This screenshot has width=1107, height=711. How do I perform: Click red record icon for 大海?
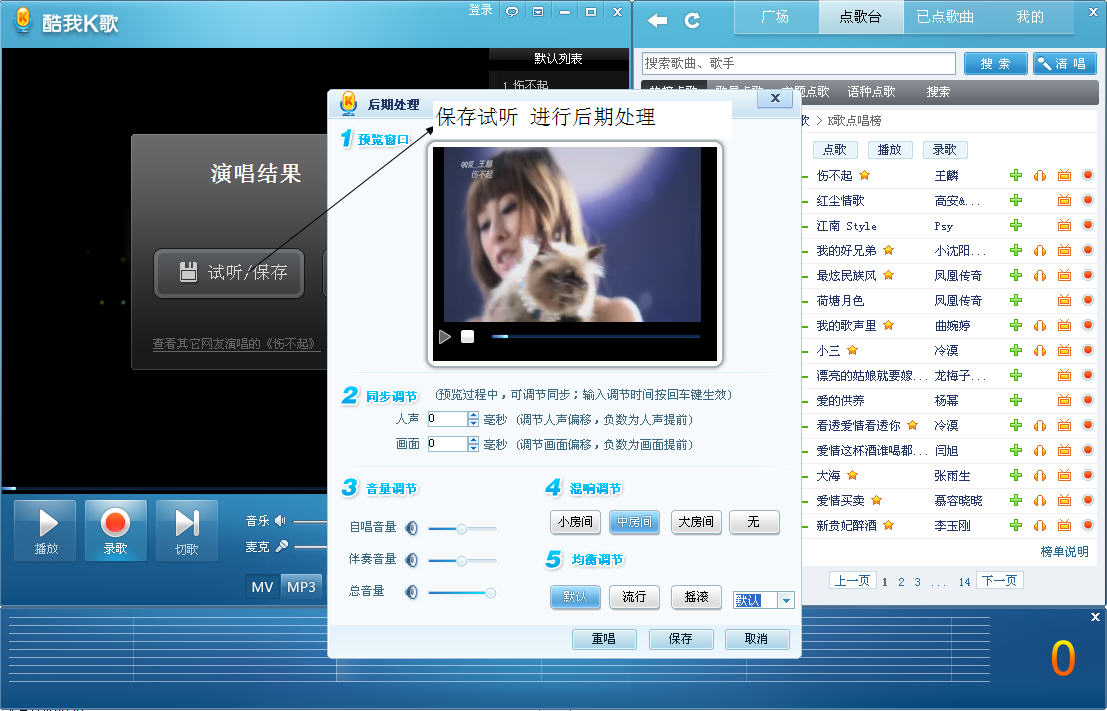pos(1088,475)
